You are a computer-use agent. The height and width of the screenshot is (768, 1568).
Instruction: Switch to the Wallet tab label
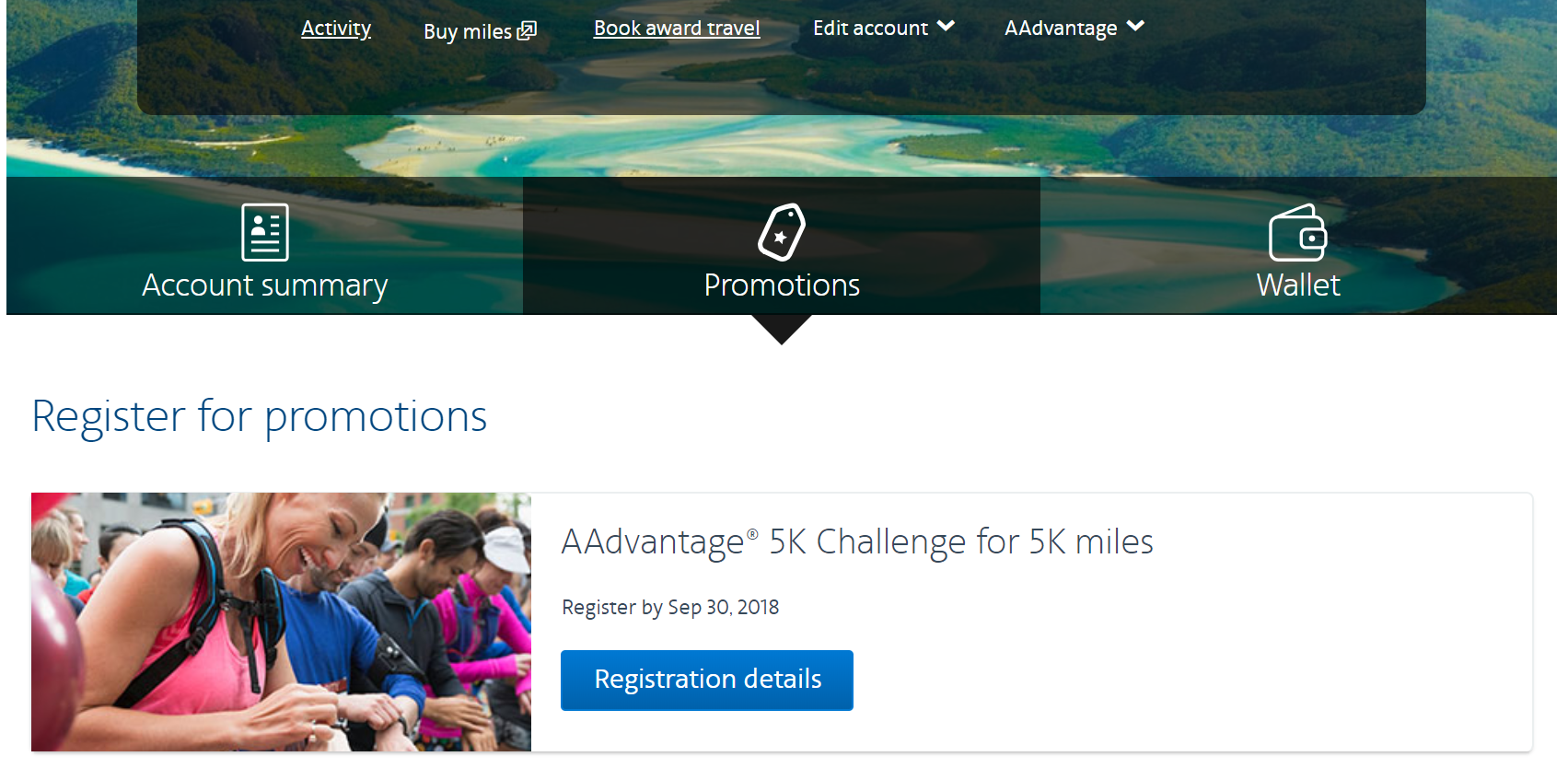(1298, 285)
